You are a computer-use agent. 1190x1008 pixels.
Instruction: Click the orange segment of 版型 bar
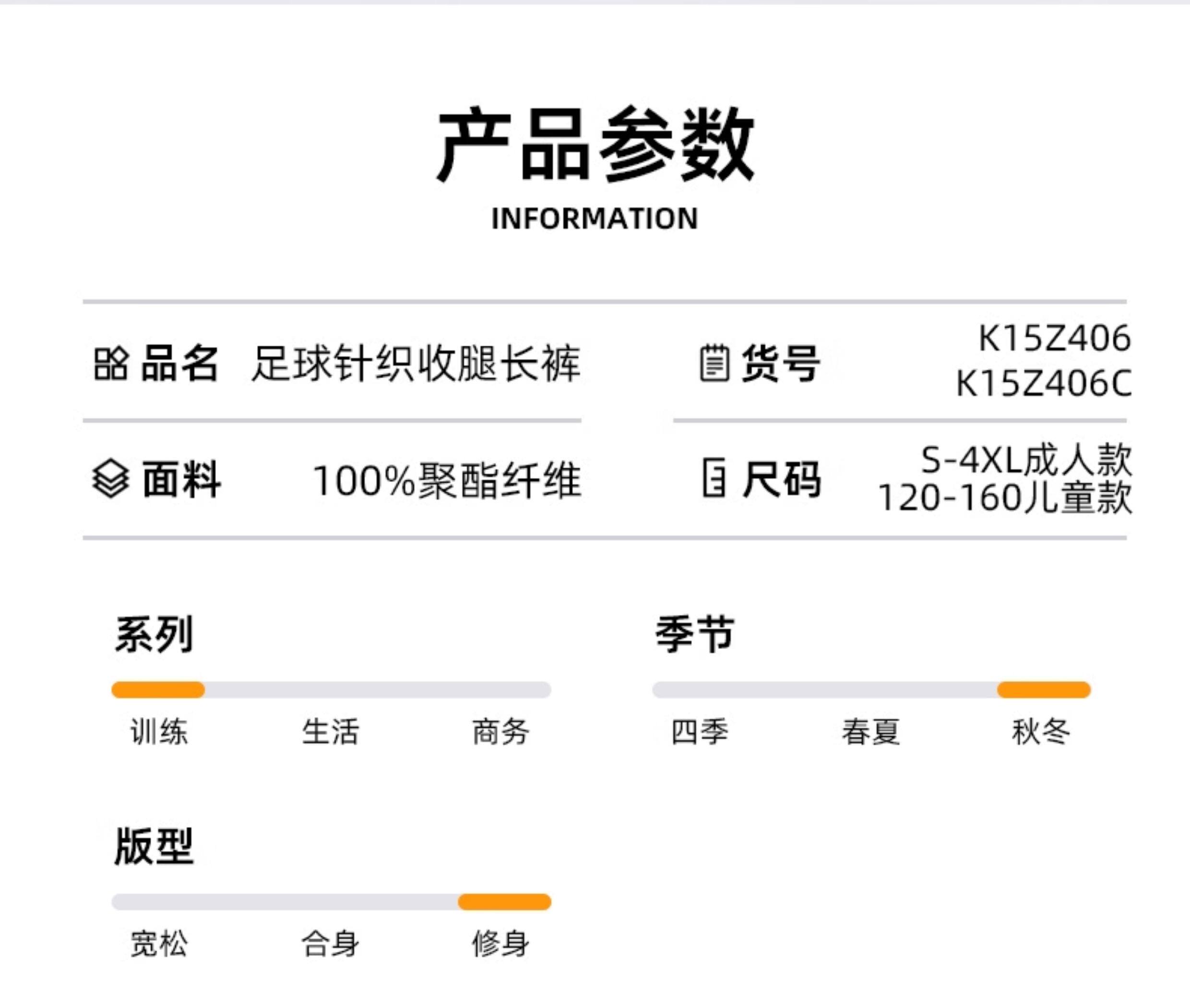click(x=504, y=902)
